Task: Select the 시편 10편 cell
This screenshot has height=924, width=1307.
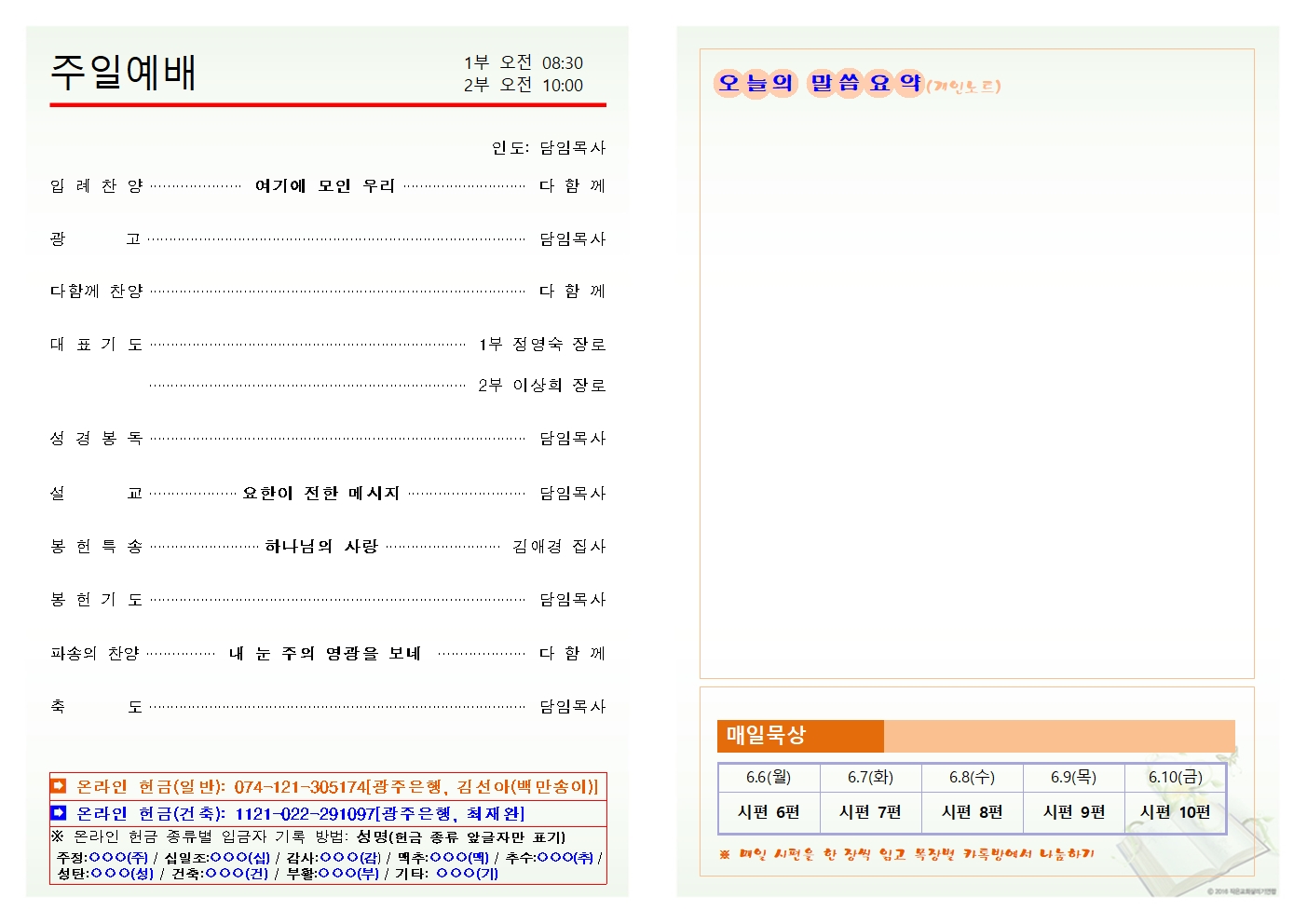Action: tap(1175, 812)
